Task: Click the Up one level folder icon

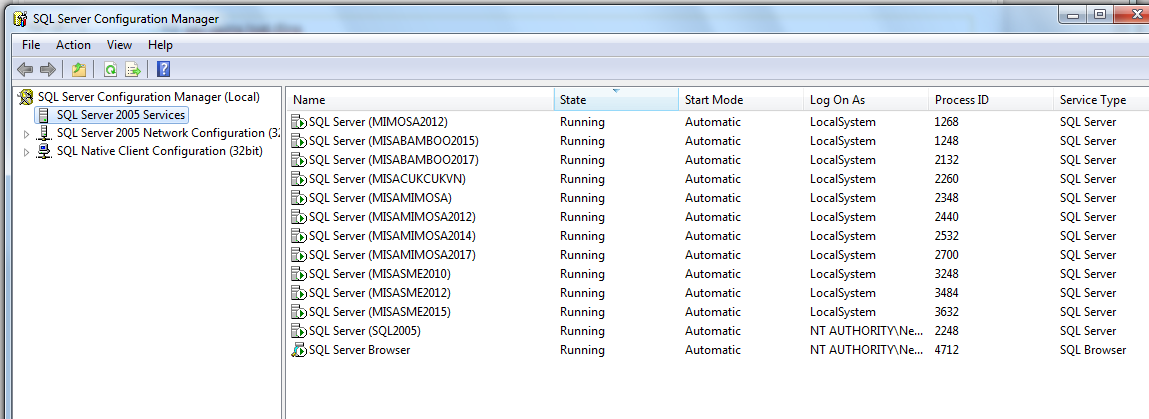Action: click(78, 70)
